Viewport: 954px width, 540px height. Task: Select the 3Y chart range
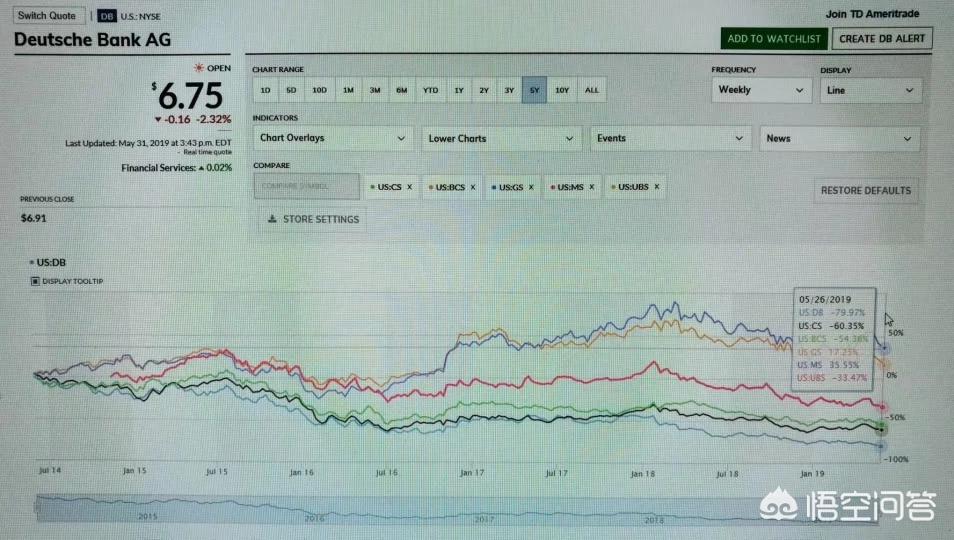[509, 90]
